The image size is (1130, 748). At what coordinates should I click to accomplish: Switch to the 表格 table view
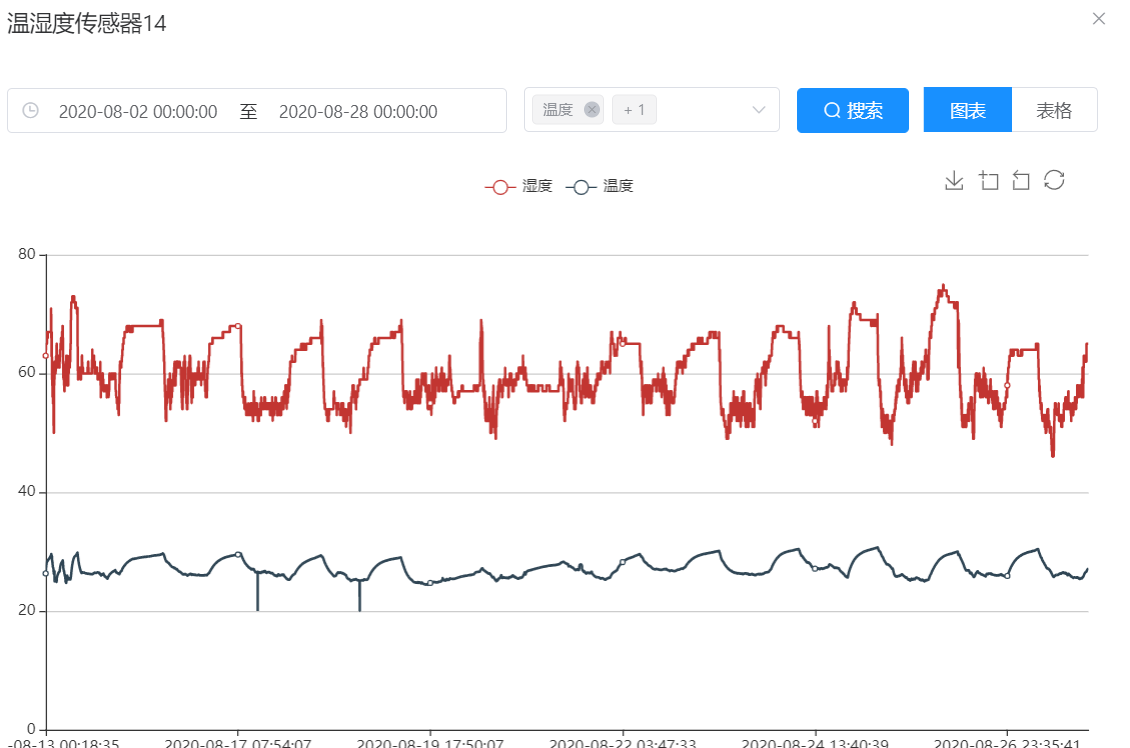(x=1054, y=110)
